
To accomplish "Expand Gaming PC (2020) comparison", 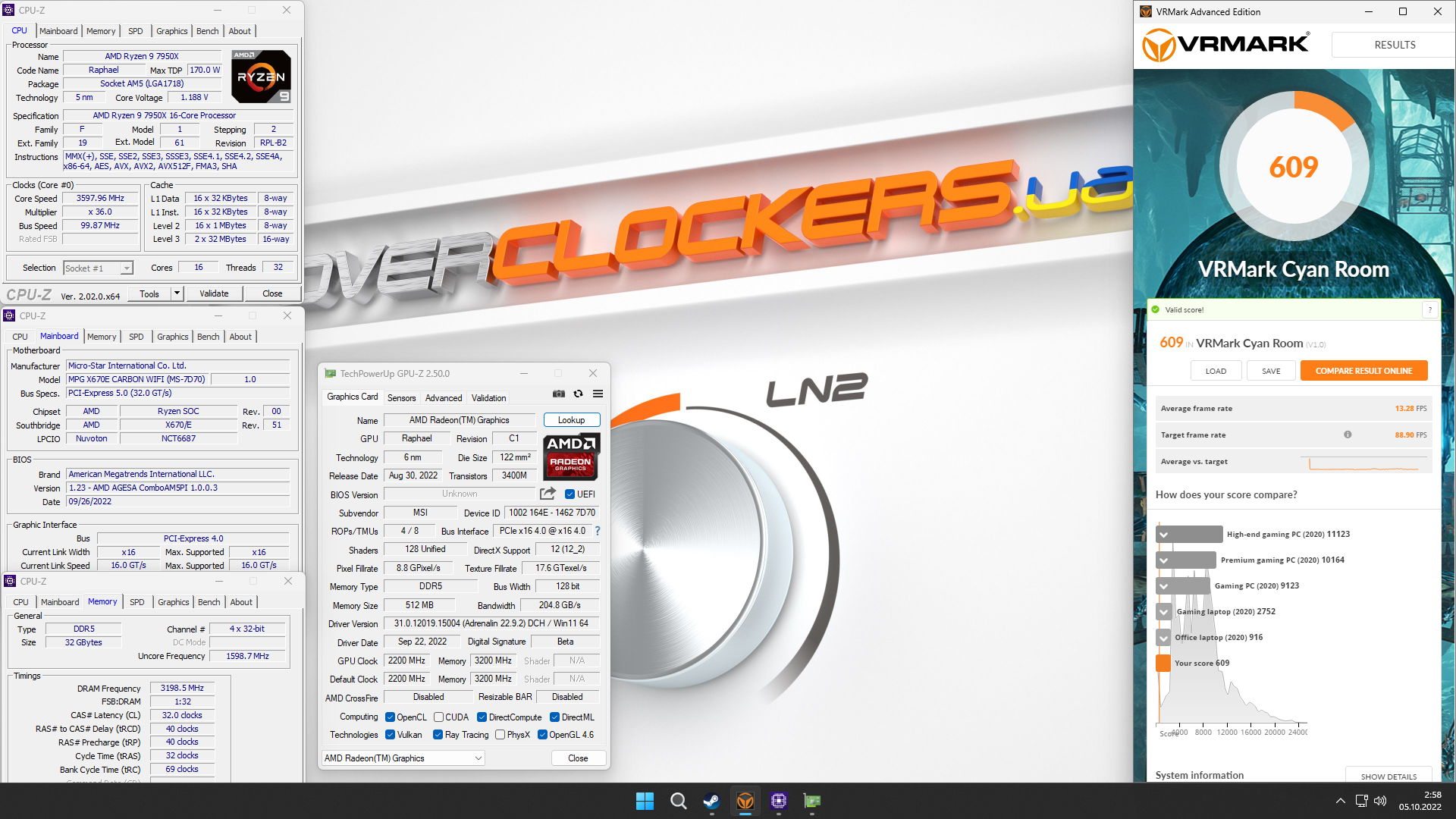I will pyautogui.click(x=1163, y=586).
